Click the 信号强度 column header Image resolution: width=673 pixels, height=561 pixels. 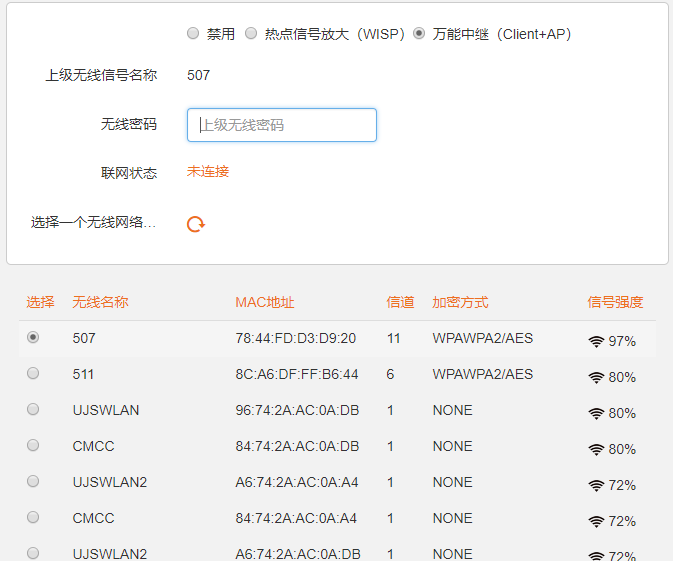pos(615,302)
